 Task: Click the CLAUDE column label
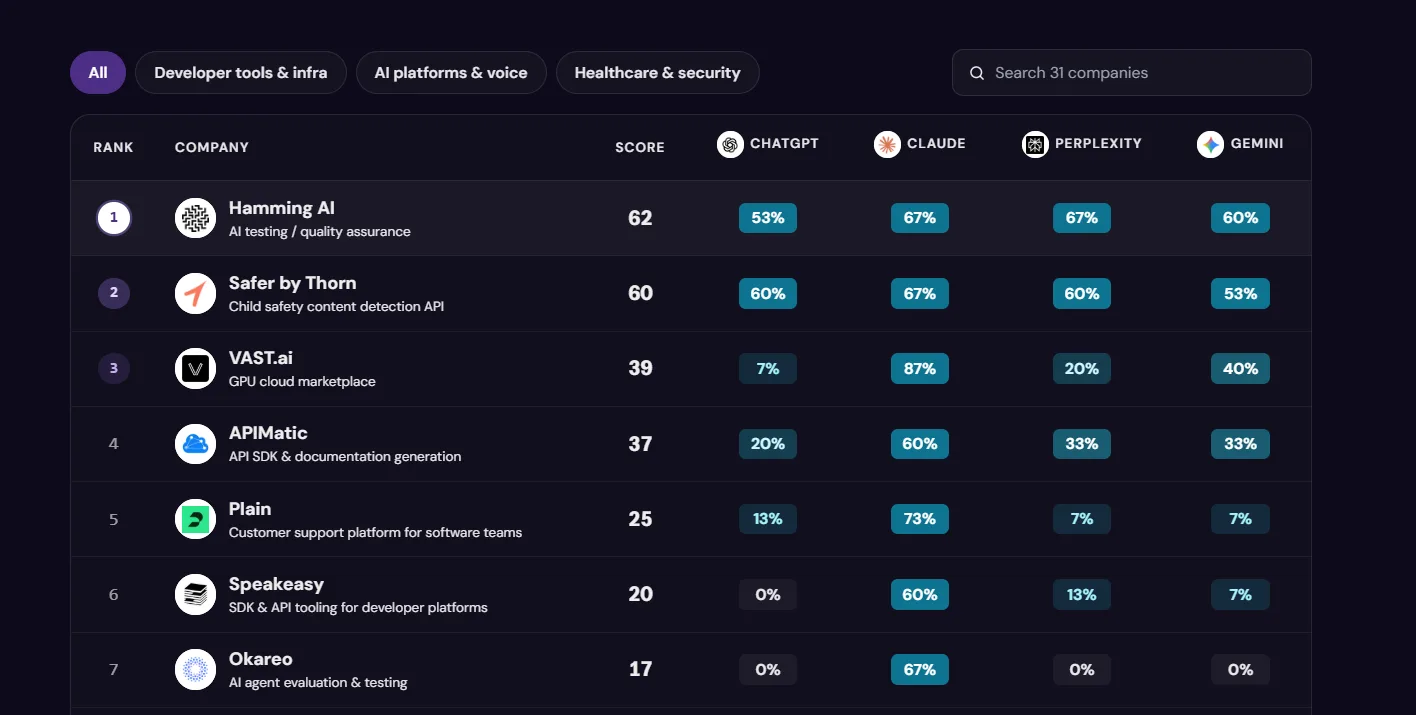coord(936,143)
